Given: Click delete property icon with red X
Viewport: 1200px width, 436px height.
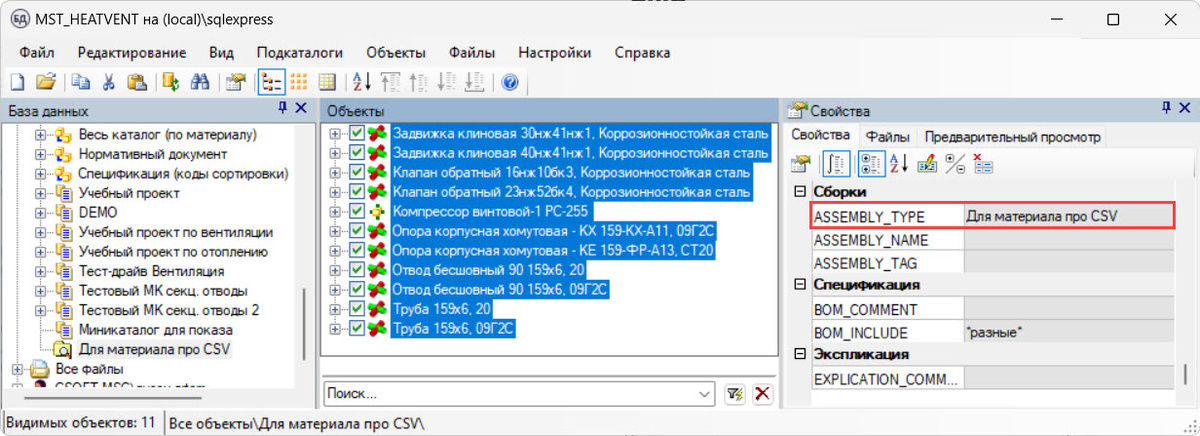Looking at the screenshot, I should [982, 164].
